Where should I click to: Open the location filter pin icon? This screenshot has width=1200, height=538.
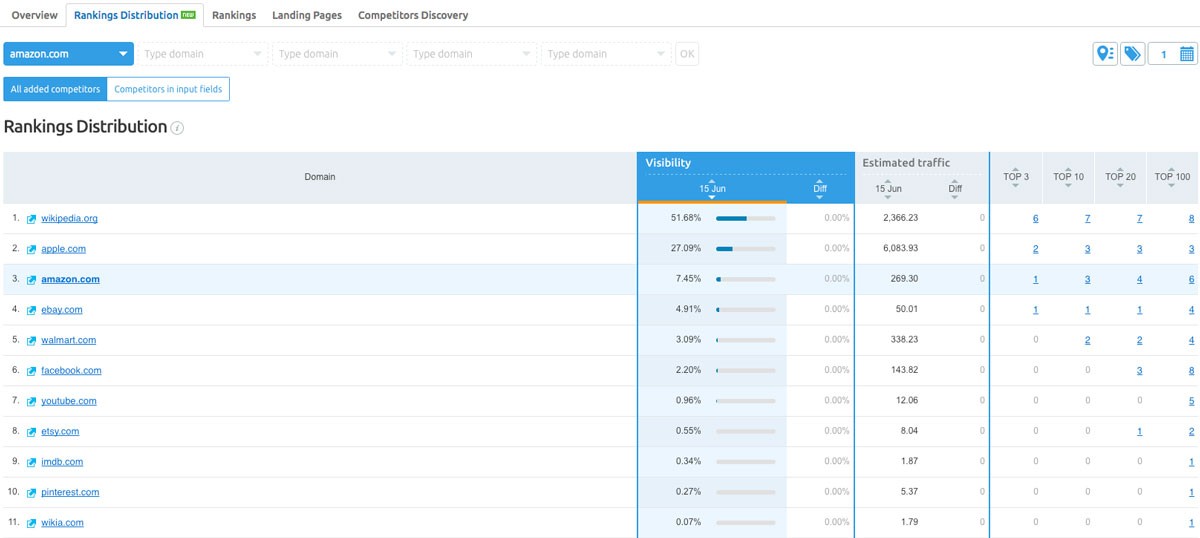point(1105,54)
